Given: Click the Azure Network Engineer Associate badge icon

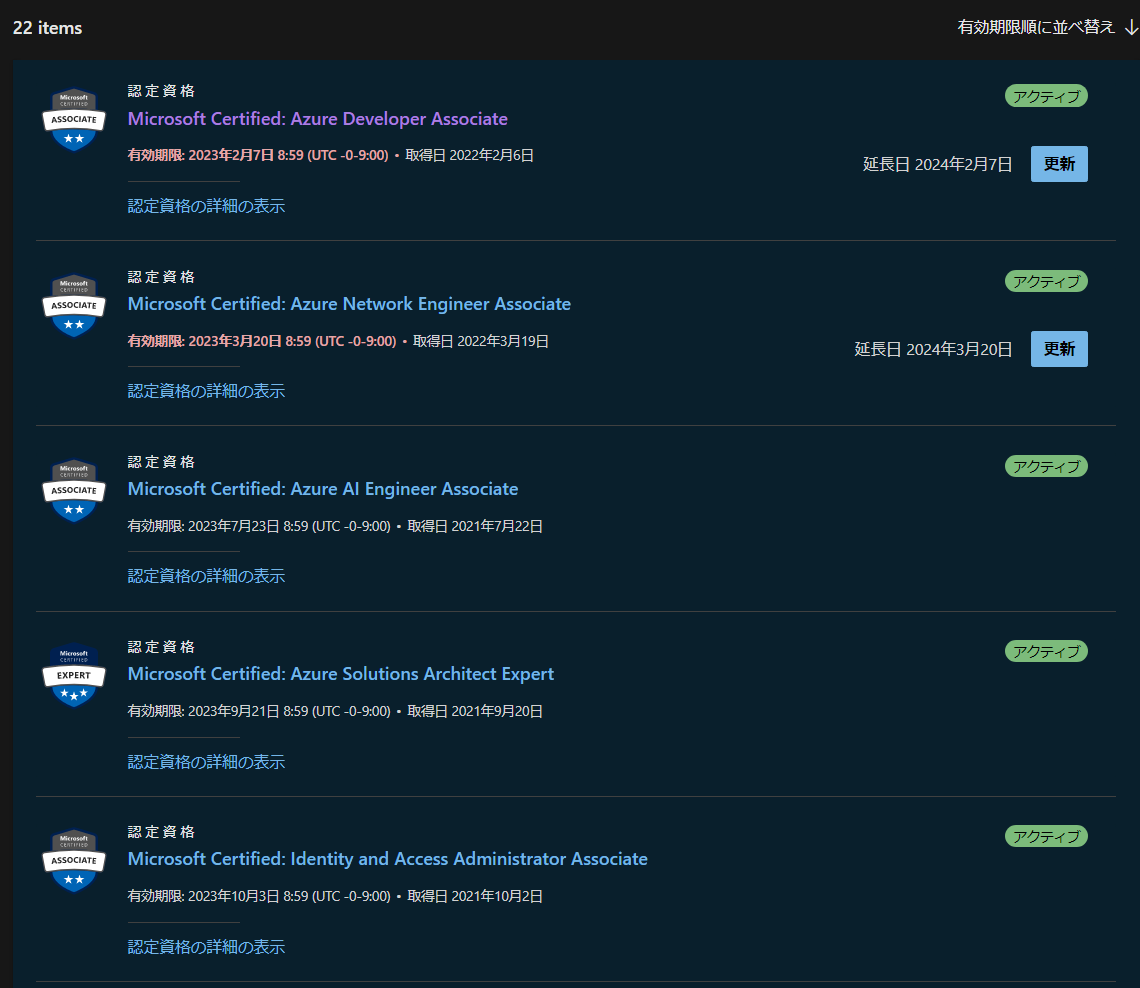Looking at the screenshot, I should click(74, 305).
